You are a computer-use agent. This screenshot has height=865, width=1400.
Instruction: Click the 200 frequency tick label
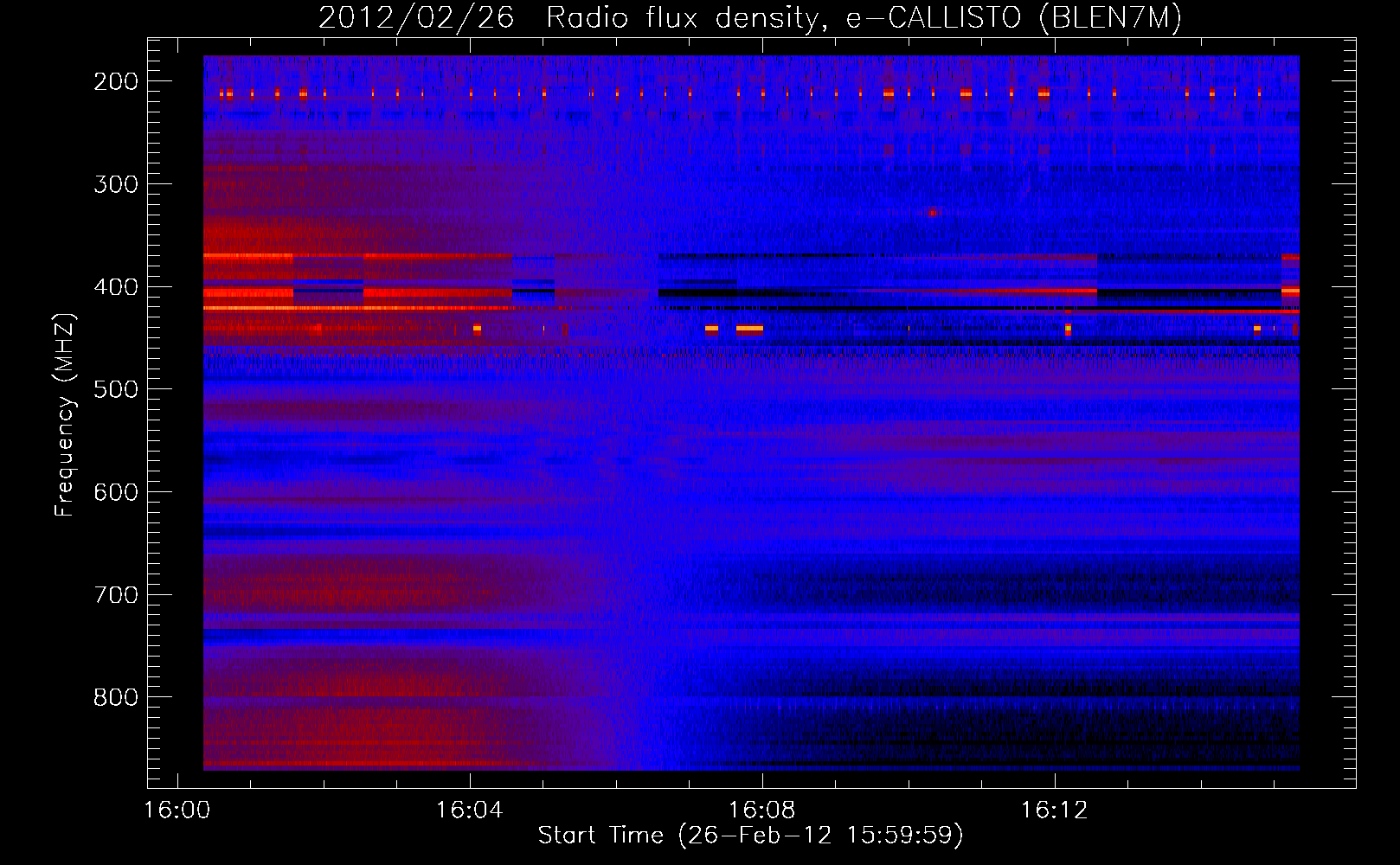point(115,81)
